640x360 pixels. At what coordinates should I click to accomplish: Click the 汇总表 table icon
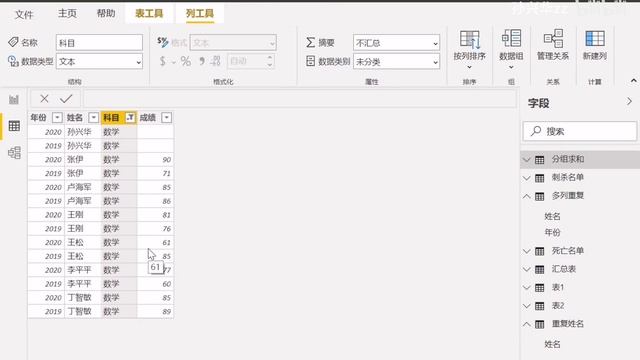point(540,270)
